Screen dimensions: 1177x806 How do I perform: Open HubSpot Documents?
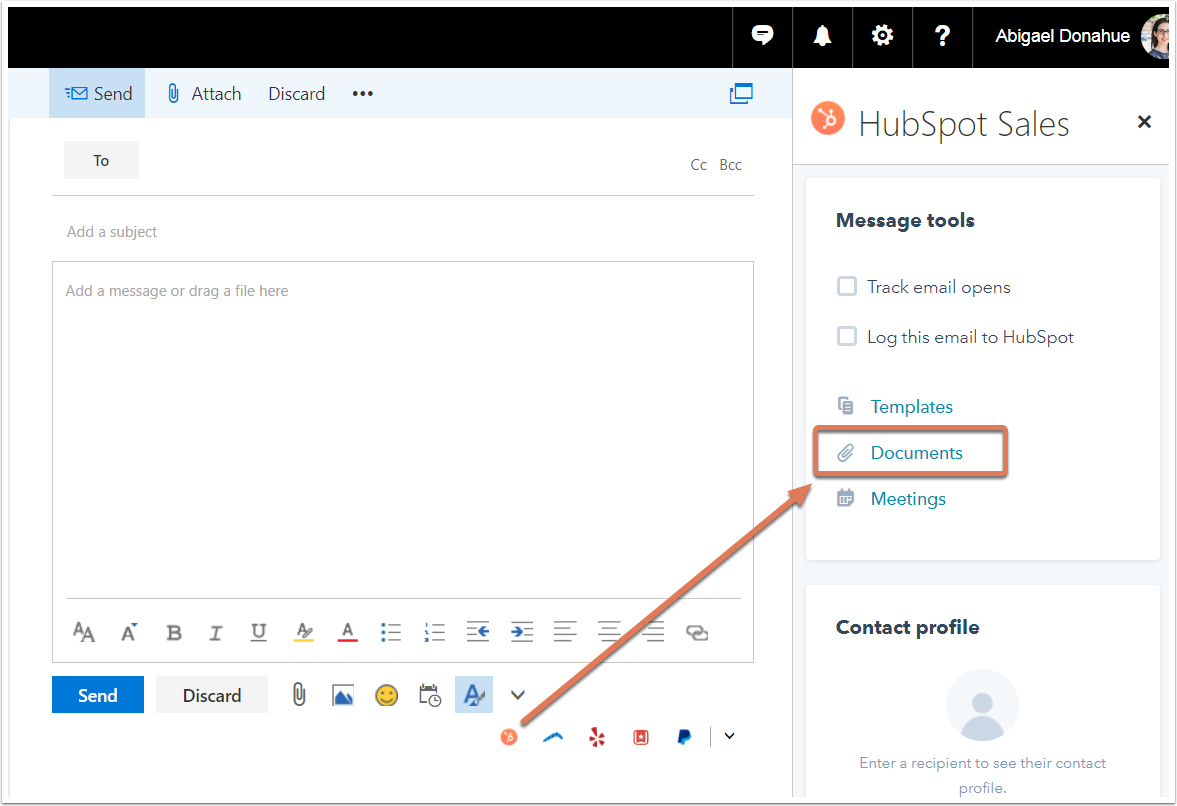point(916,453)
